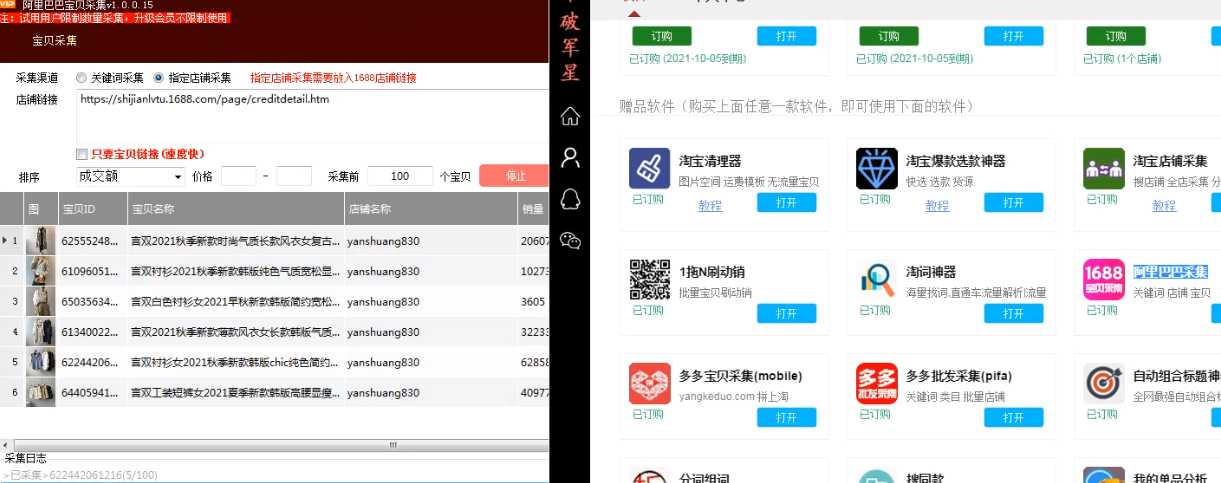
Task: Click the row 6 product thumbnail
Action: click(x=40, y=393)
